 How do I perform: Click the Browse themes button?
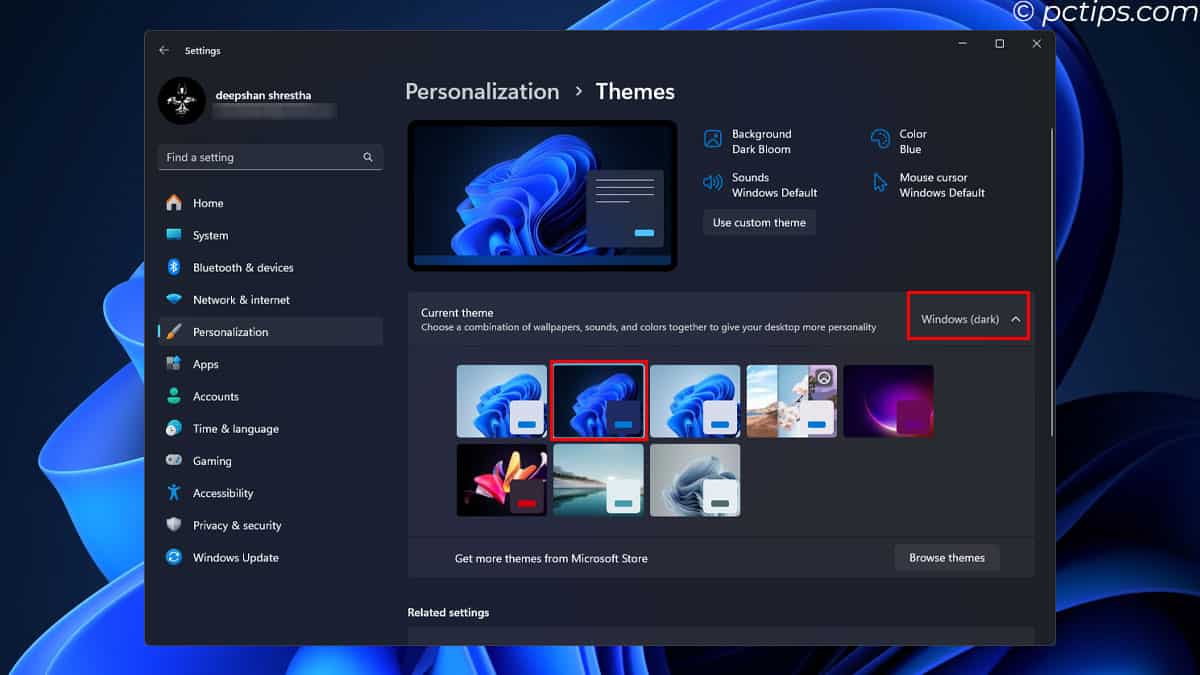(946, 557)
